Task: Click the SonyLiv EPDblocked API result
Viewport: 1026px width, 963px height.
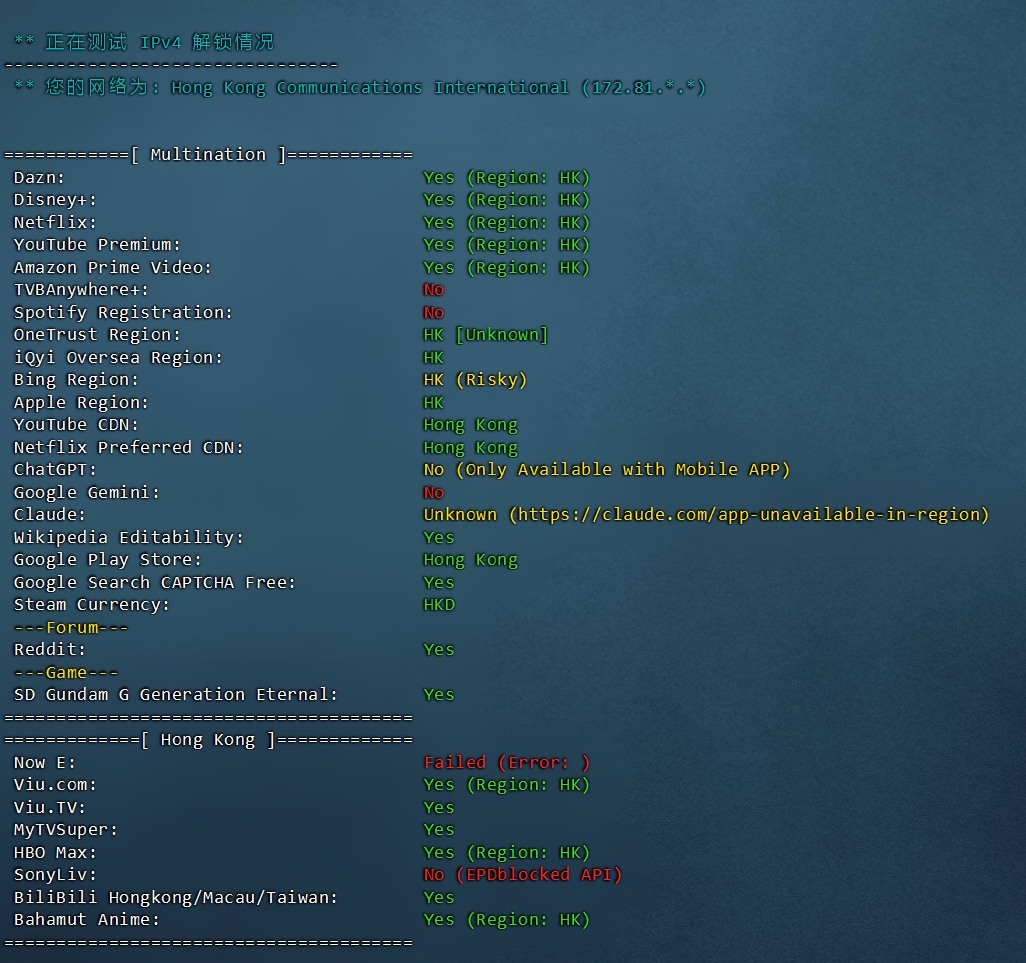Action: pos(522,875)
